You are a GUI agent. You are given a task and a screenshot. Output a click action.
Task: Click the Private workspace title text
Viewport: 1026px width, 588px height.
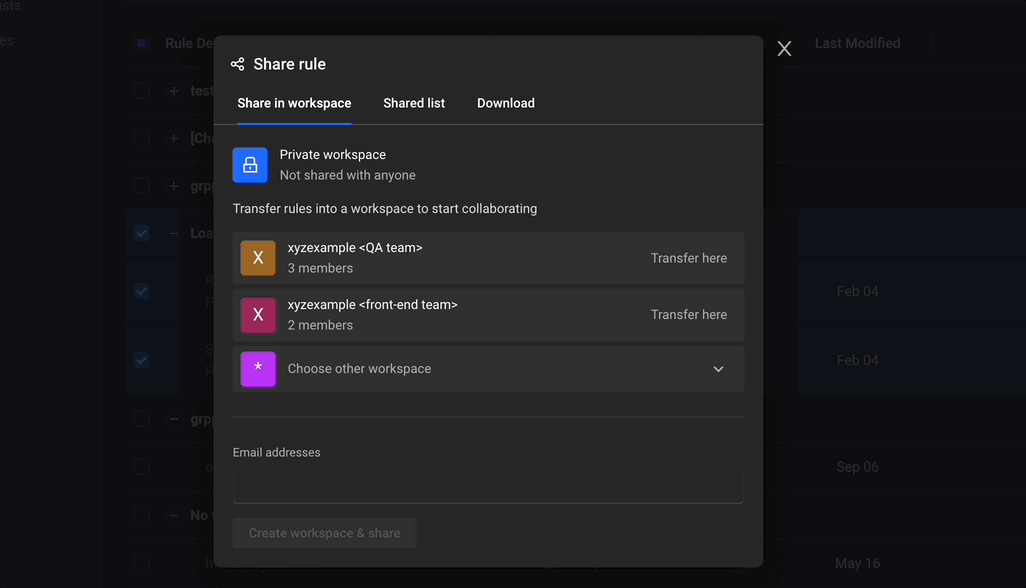point(332,155)
